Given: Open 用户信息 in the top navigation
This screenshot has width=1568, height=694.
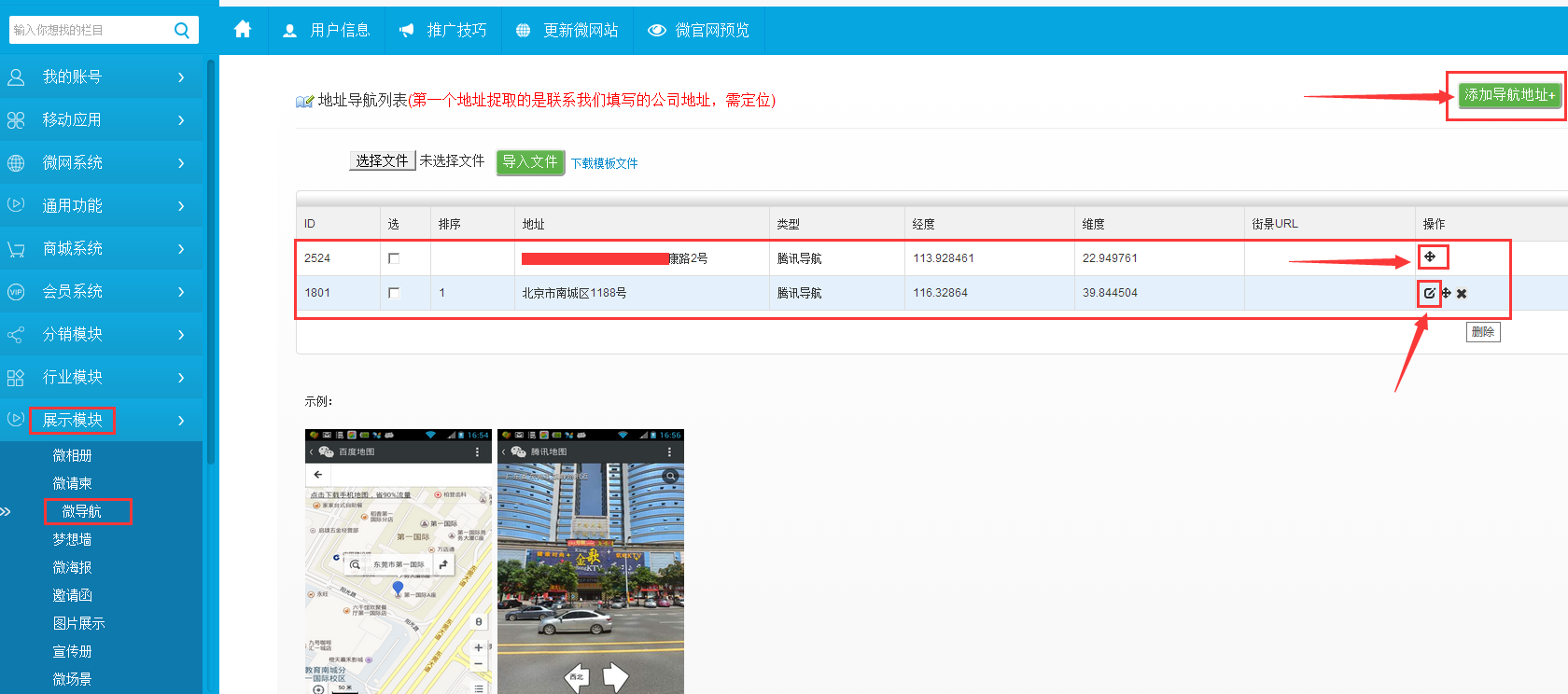Looking at the screenshot, I should (x=327, y=30).
